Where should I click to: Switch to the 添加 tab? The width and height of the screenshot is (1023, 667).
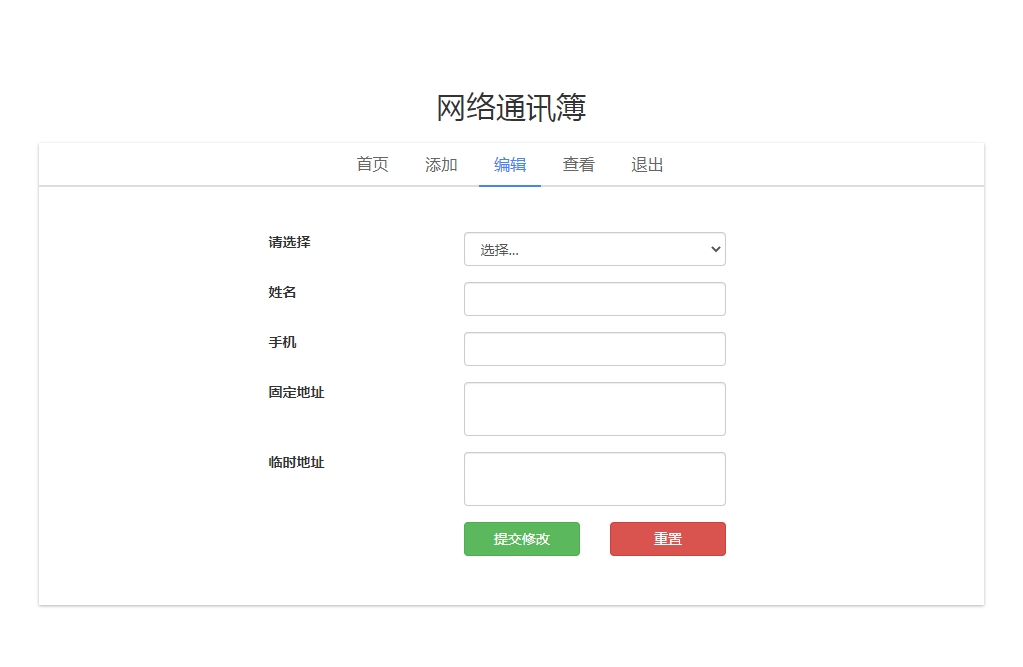(x=441, y=165)
